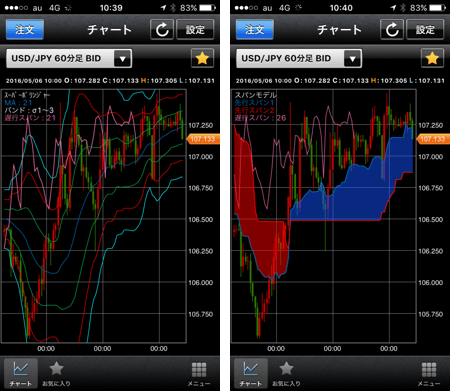Open お気に入り star tab on left phone
Image resolution: width=450 pixels, height=391 pixels.
tap(56, 373)
